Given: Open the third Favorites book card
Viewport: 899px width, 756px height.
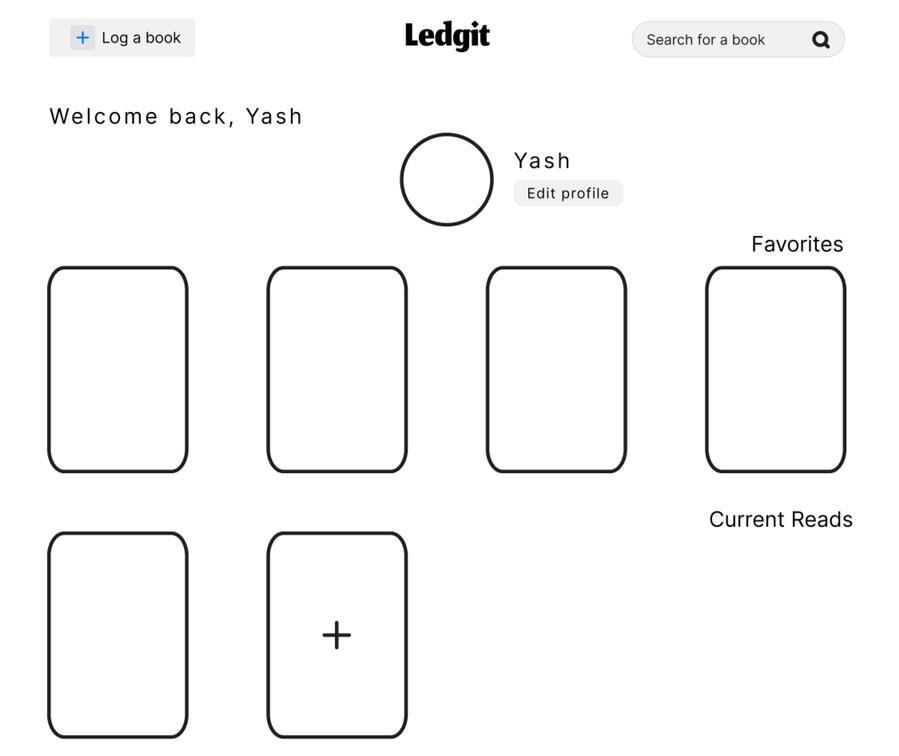Looking at the screenshot, I should [x=556, y=369].
